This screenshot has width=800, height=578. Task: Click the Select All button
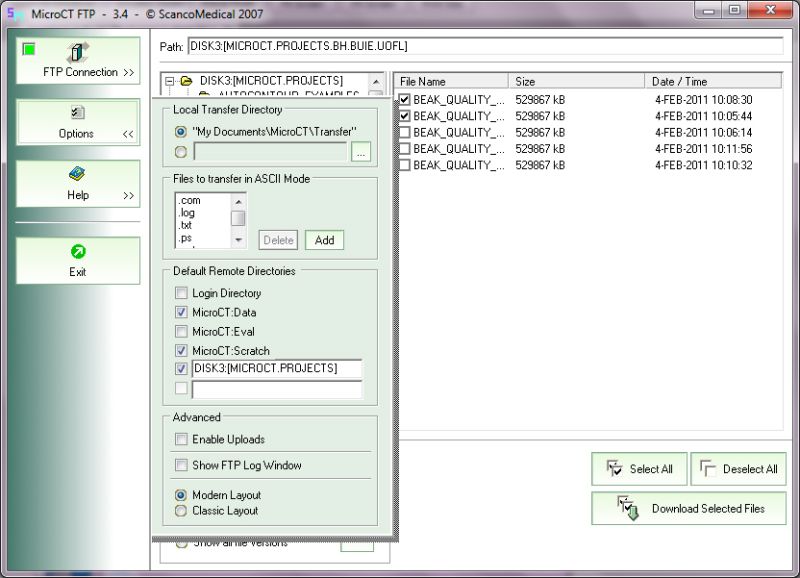click(x=639, y=468)
